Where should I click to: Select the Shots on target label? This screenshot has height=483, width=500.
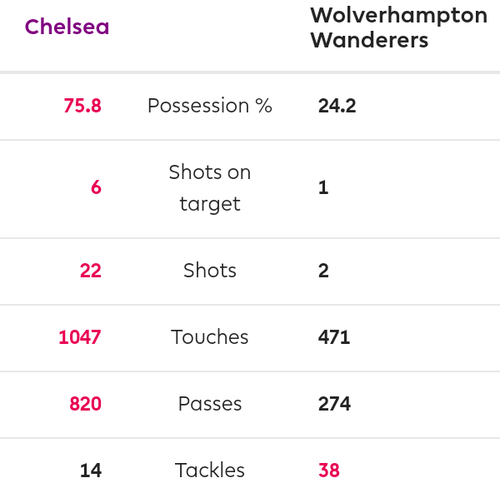pyautogui.click(x=210, y=188)
